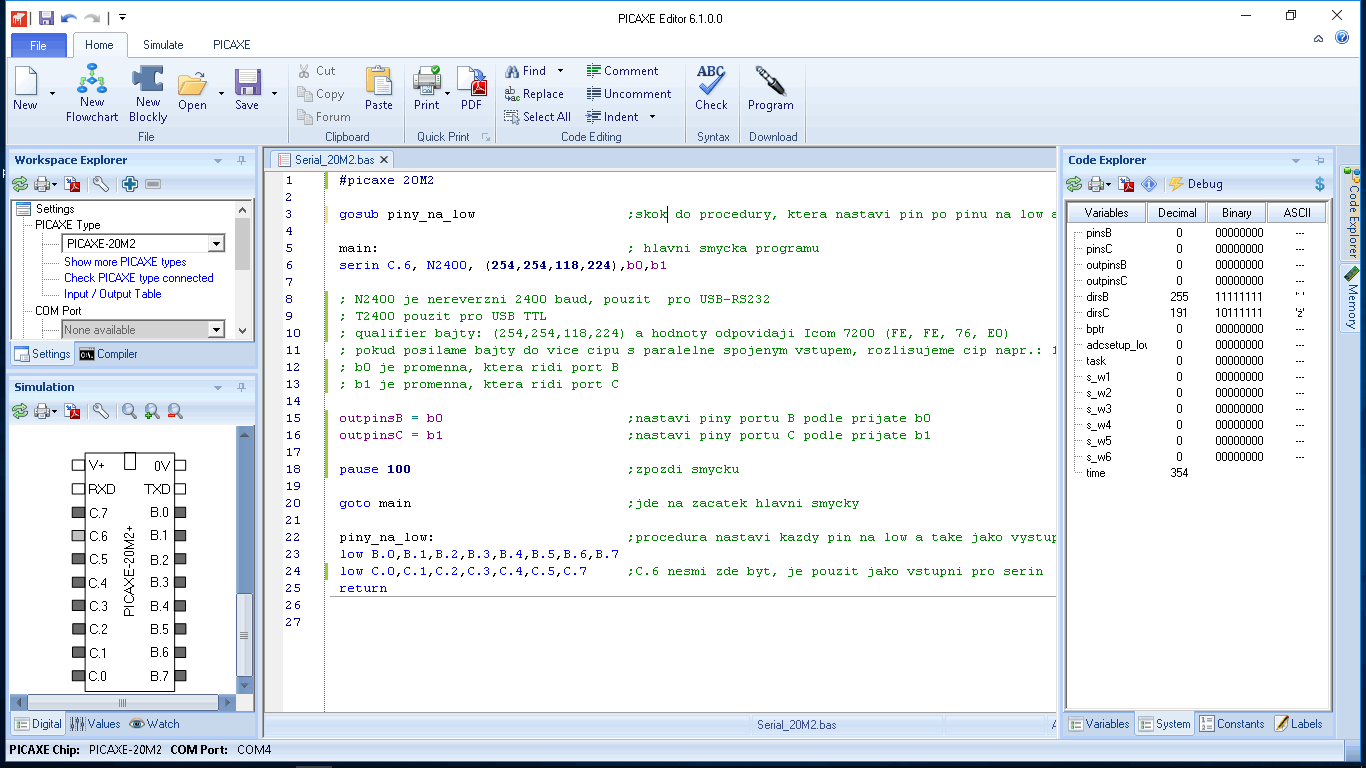Open the PICAXE-20M2 type dropdown
The height and width of the screenshot is (768, 1366).
pos(216,244)
